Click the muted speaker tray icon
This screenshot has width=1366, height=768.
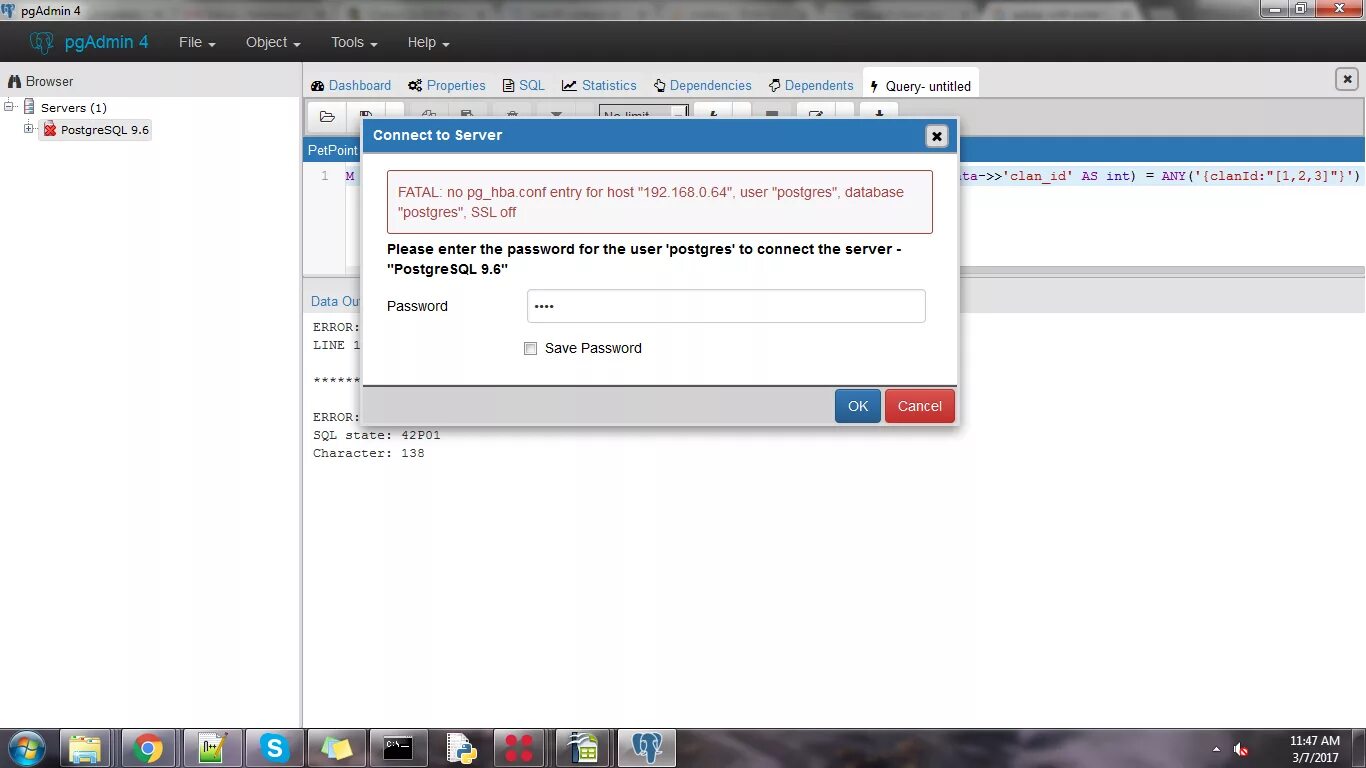pos(1241,749)
